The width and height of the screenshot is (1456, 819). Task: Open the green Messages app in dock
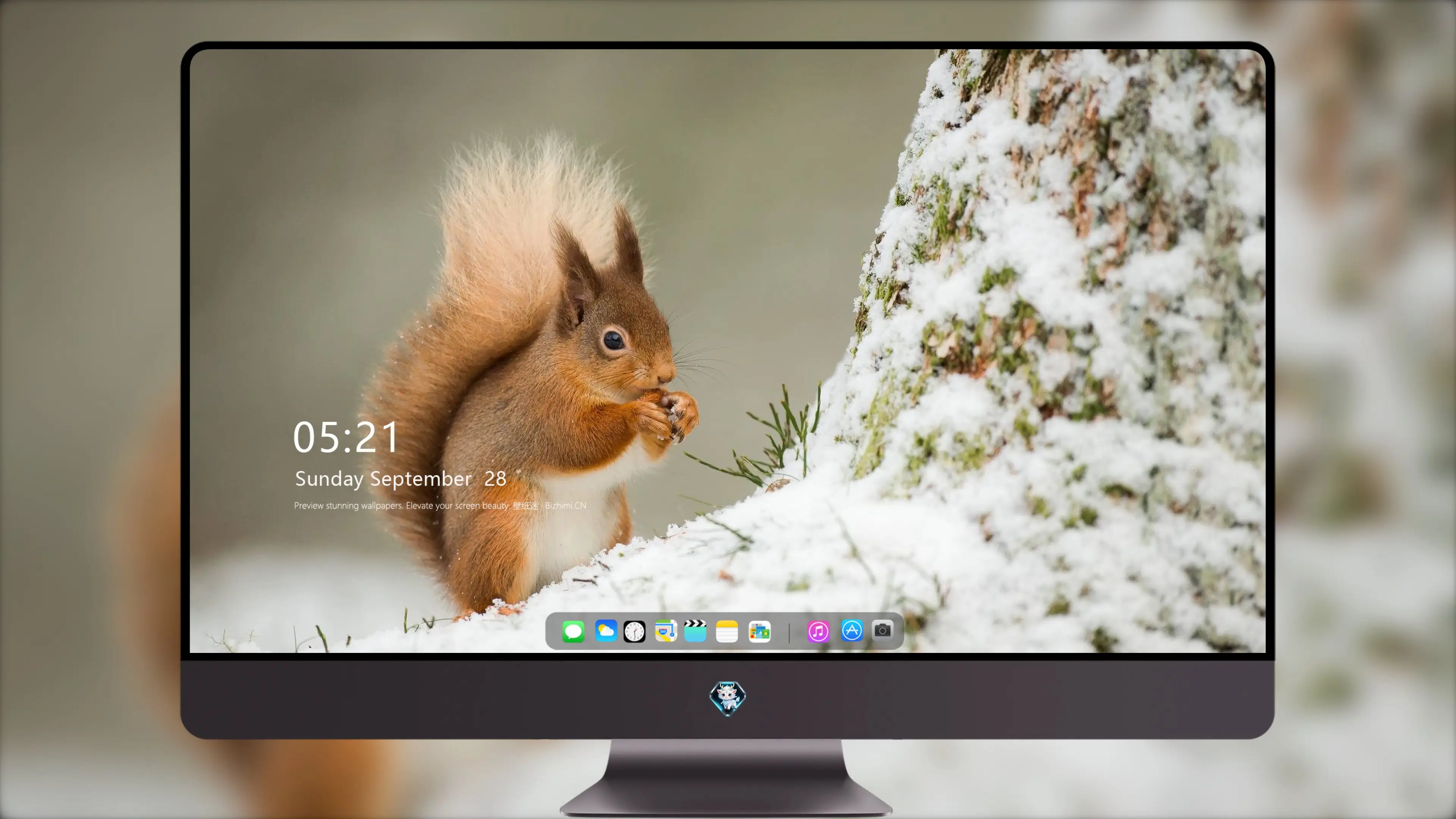[x=573, y=631]
